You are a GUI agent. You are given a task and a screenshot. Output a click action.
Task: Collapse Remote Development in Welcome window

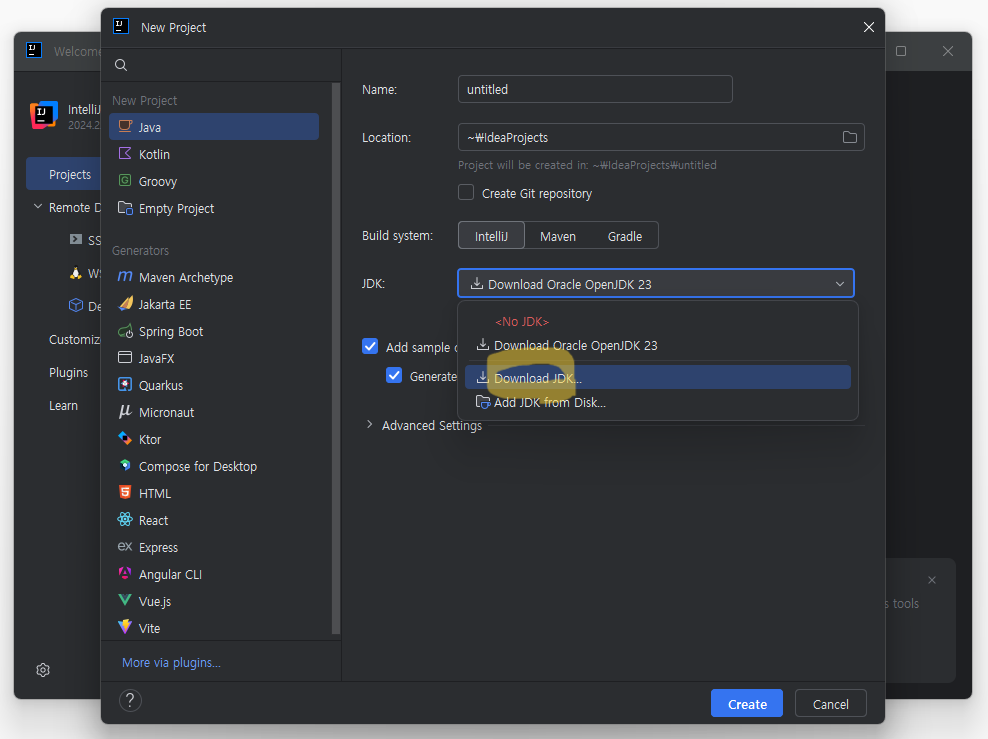(x=38, y=207)
